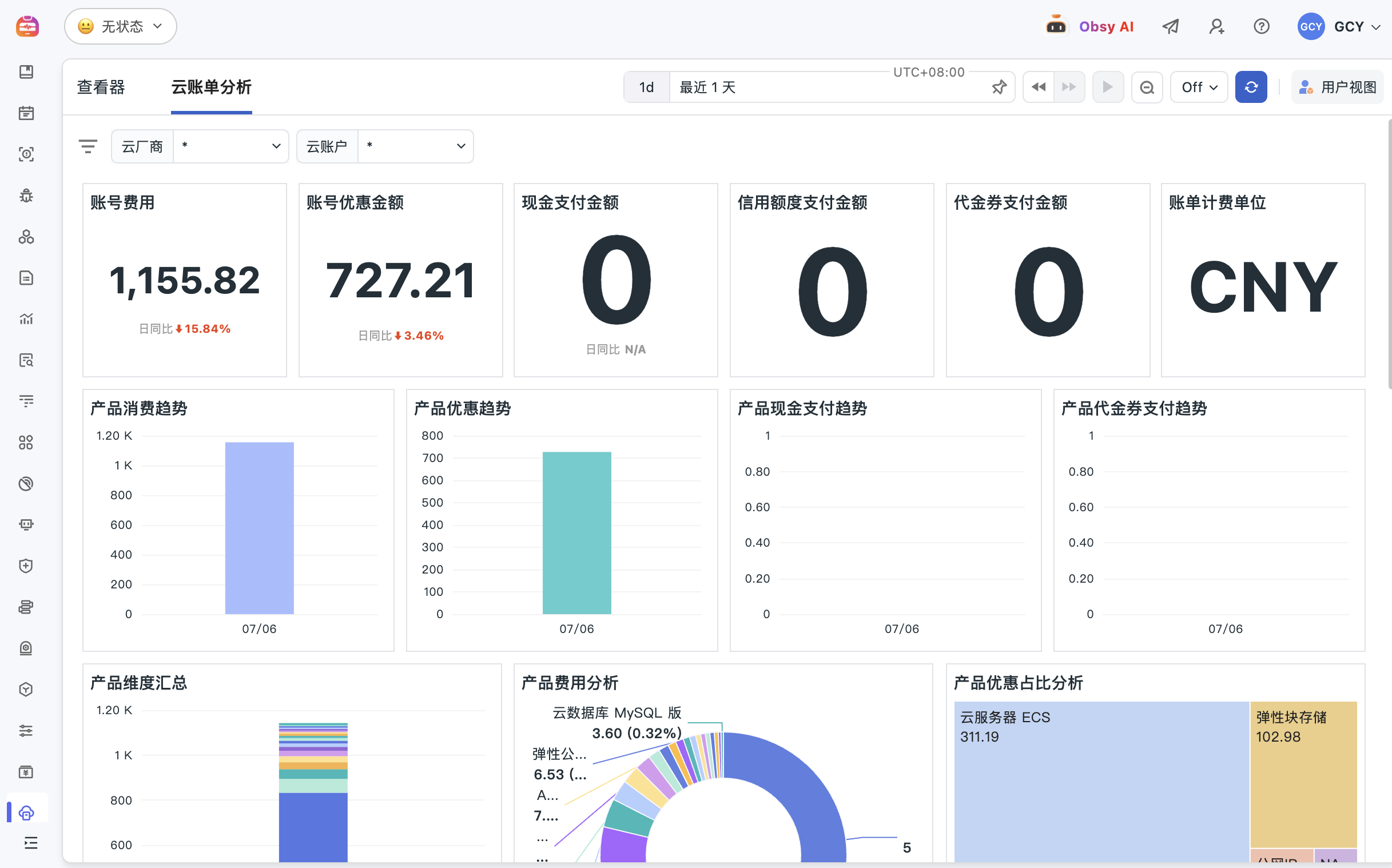Viewport: 1392px width, 868px height.
Task: Open the Obsy AI assistant
Action: tap(1089, 26)
